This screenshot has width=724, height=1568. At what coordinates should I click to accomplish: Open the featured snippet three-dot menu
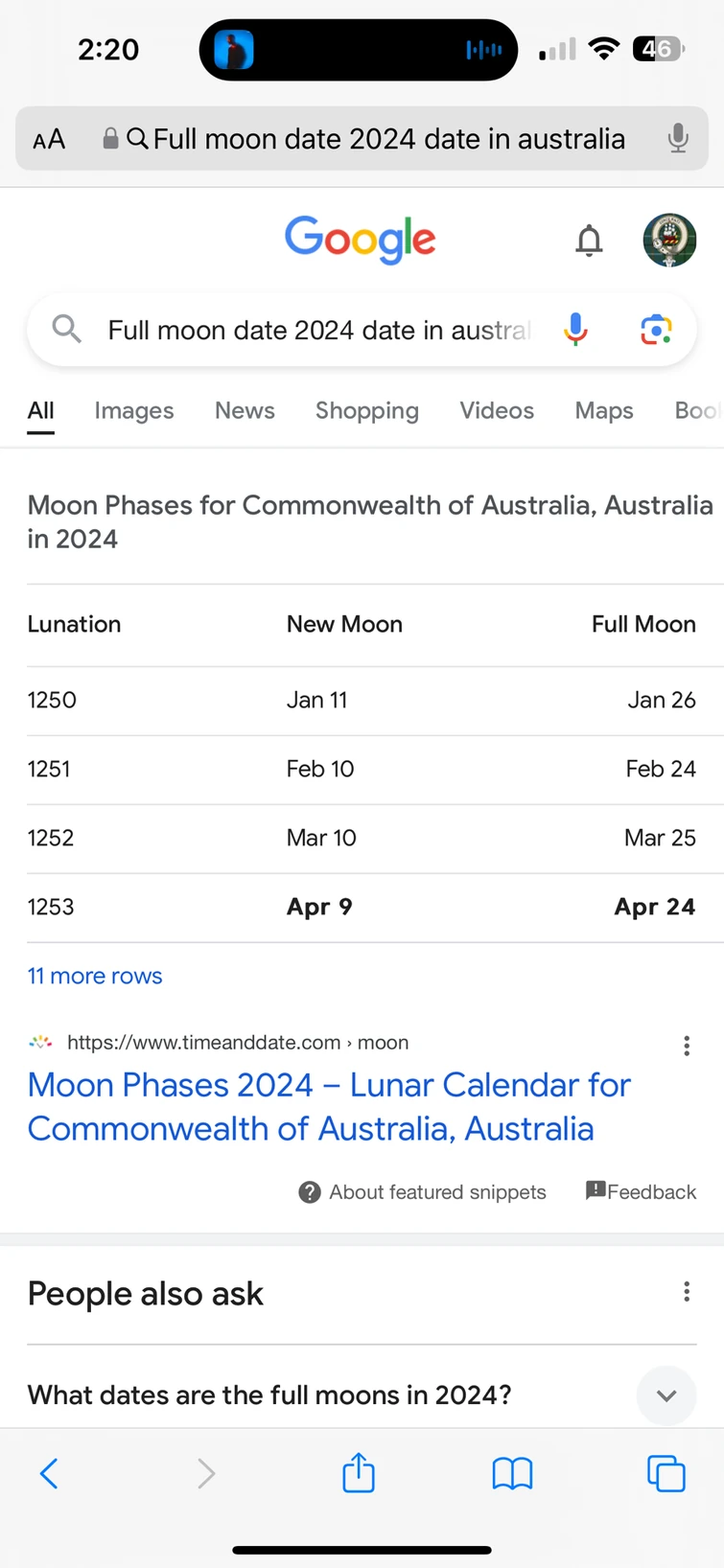[687, 1046]
